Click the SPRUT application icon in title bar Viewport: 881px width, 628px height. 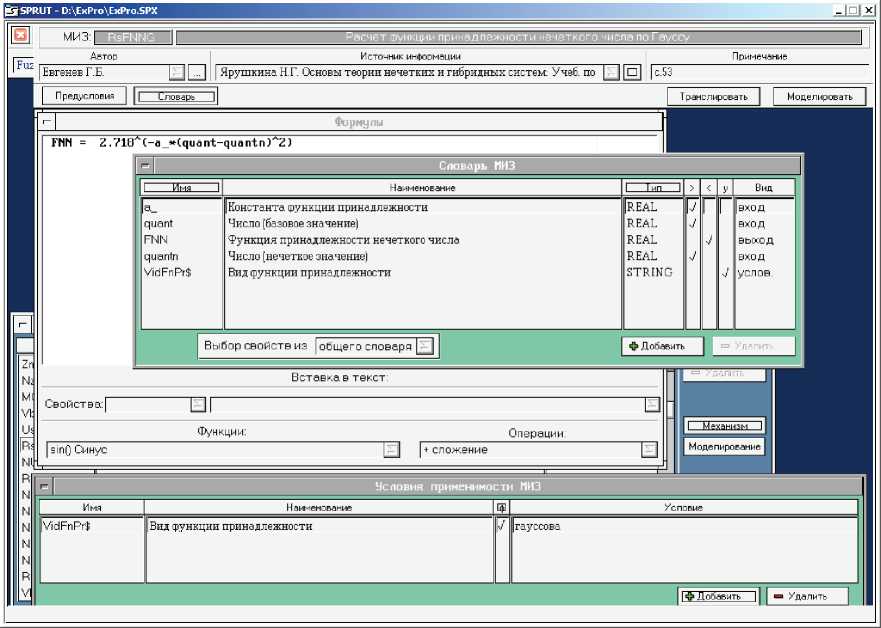point(11,11)
